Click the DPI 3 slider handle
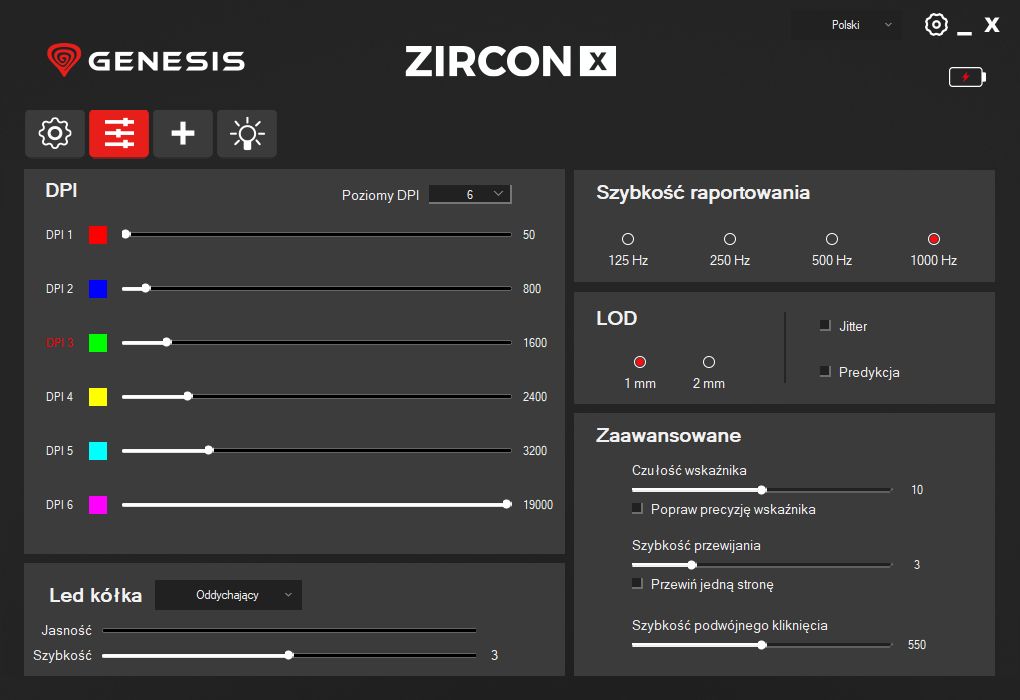Image resolution: width=1020 pixels, height=700 pixels. [167, 342]
